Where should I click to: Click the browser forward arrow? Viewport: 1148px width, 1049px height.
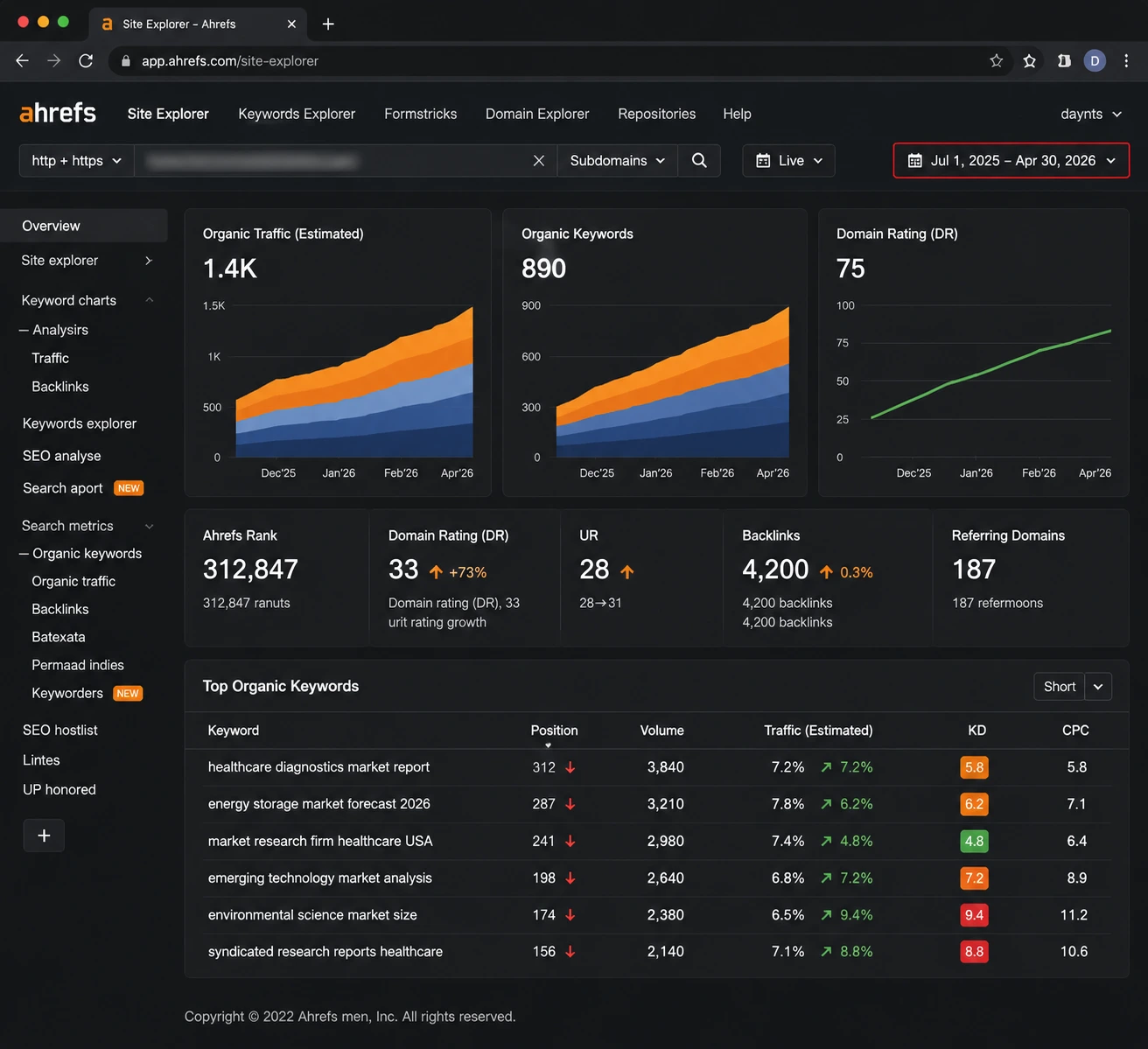(54, 60)
